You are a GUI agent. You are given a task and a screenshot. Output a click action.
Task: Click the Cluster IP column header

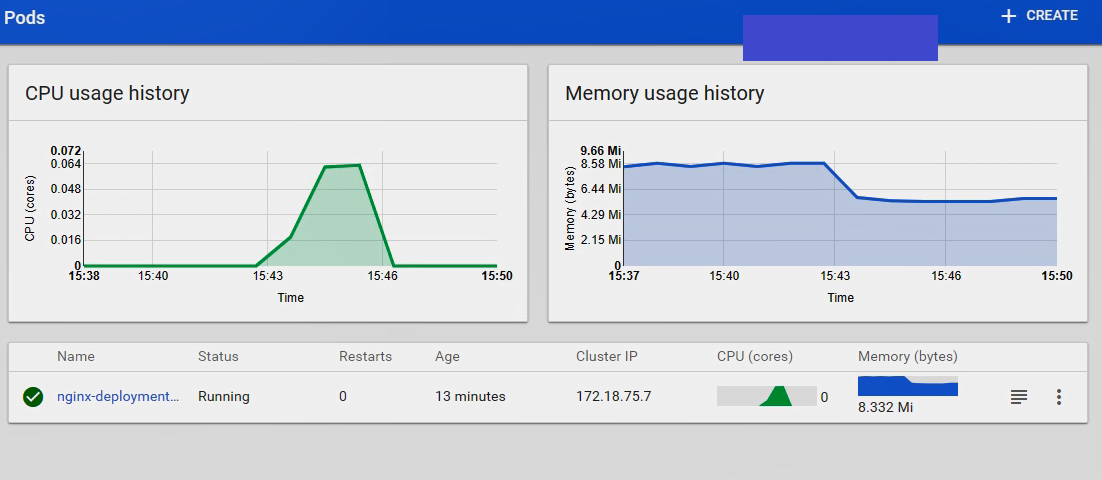pos(607,356)
